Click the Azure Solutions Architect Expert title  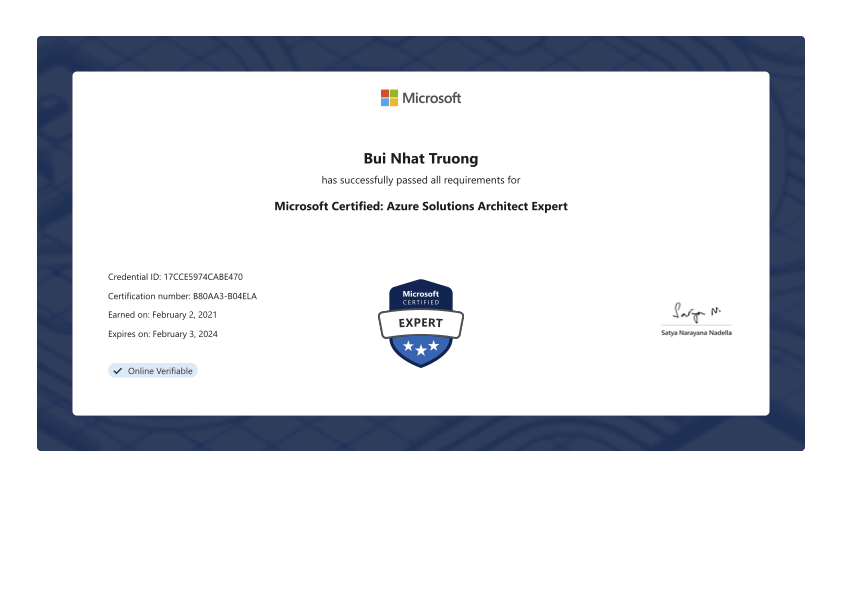pos(421,206)
